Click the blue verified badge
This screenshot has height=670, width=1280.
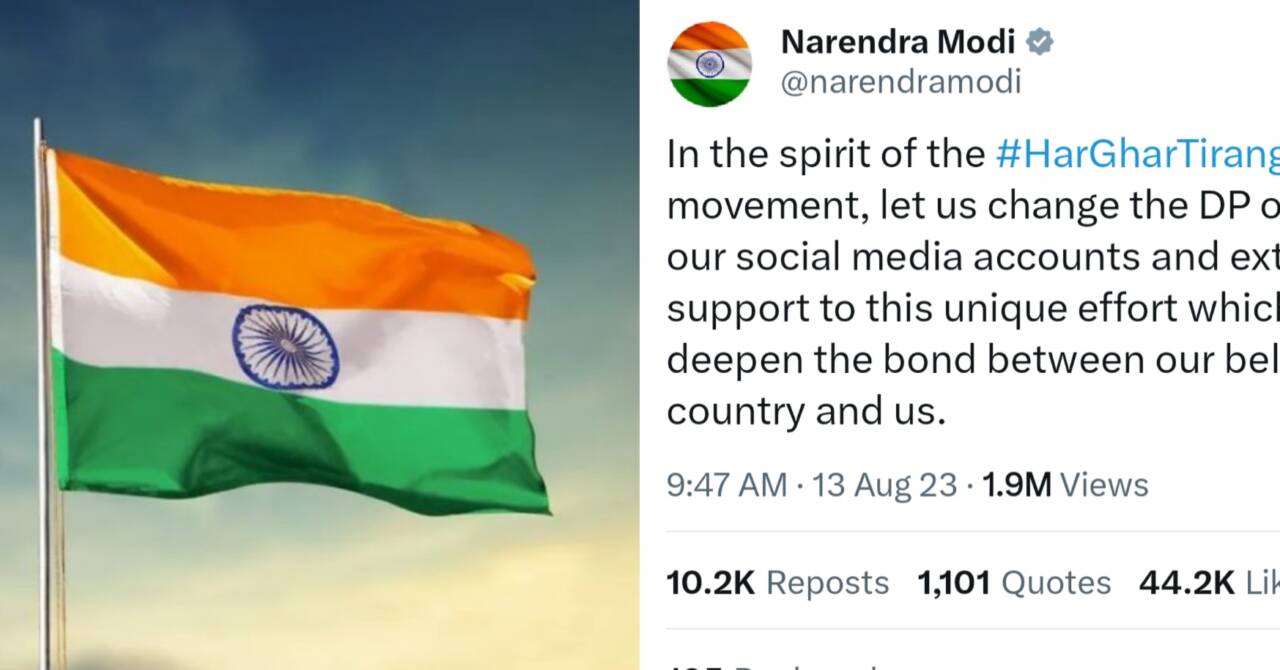[x=1040, y=42]
